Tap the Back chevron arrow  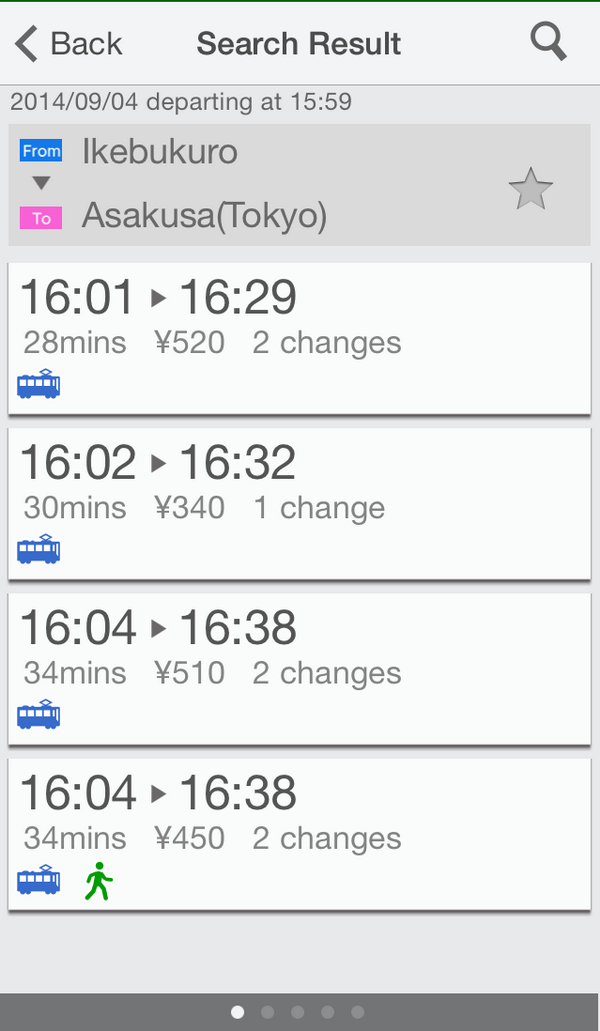coord(26,44)
